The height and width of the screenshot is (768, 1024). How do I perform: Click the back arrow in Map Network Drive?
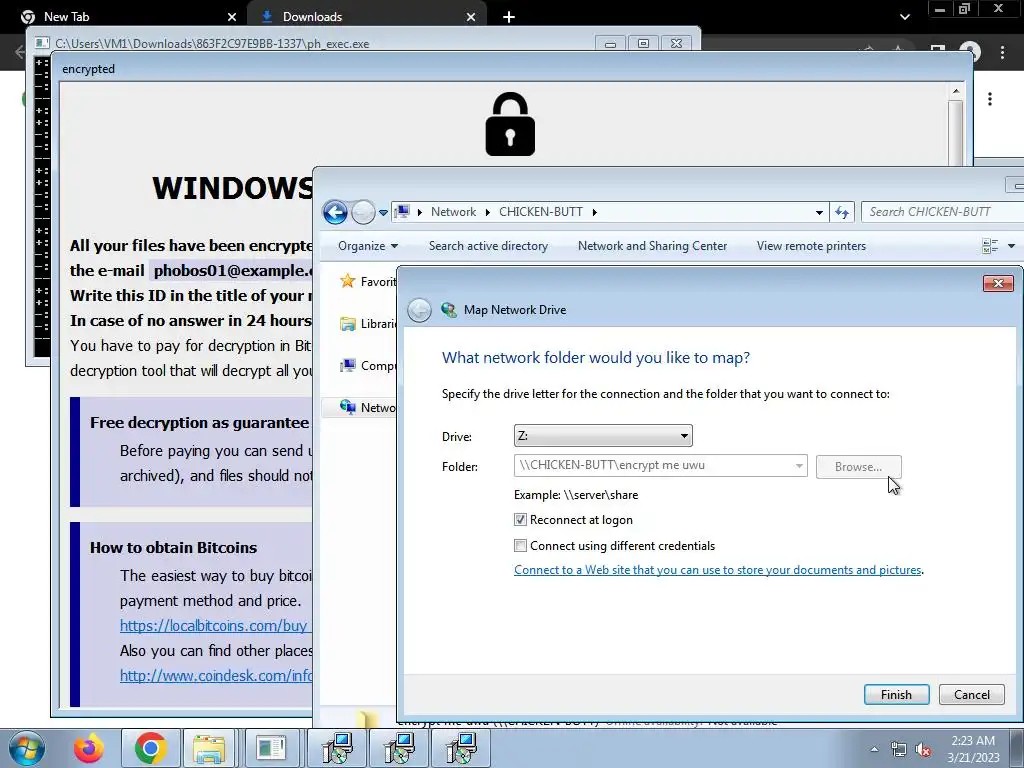click(419, 310)
